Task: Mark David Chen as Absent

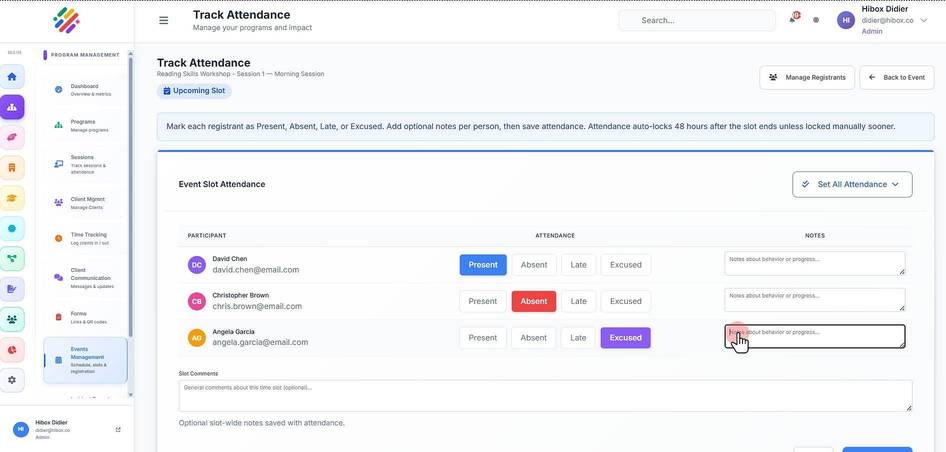Action: 534,265
